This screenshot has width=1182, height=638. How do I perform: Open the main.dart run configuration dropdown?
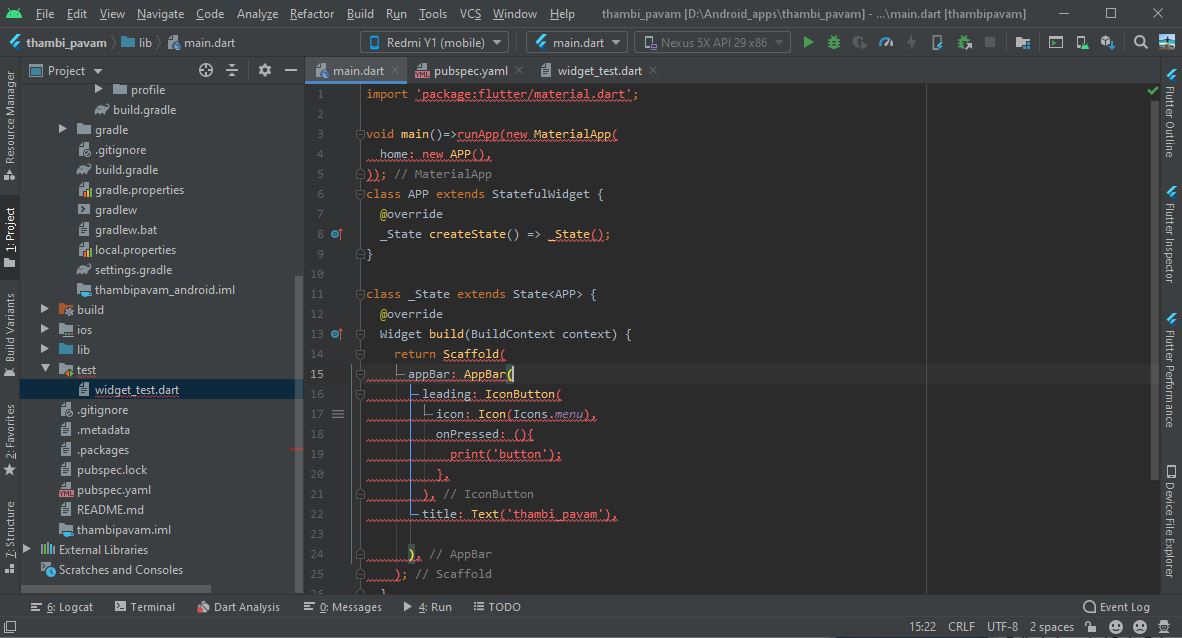click(x=577, y=42)
